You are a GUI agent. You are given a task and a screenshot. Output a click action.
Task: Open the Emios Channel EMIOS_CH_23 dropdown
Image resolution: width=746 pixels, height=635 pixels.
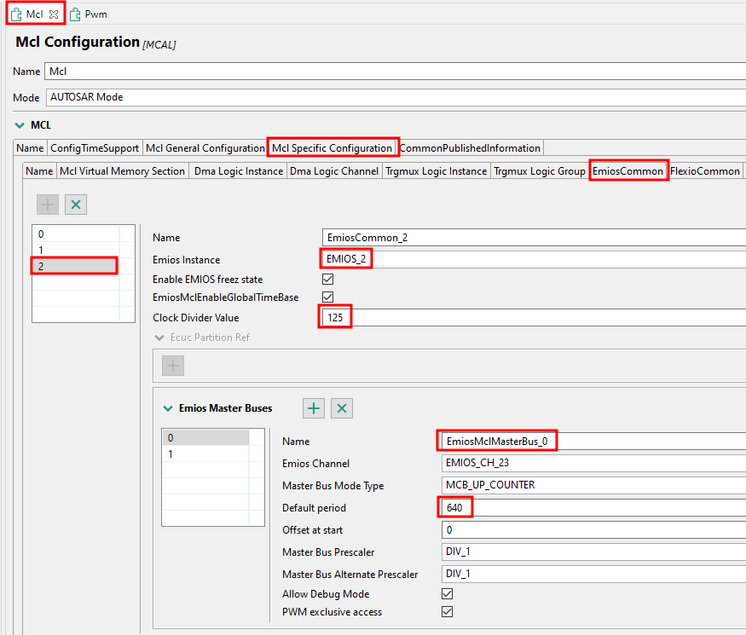point(593,463)
